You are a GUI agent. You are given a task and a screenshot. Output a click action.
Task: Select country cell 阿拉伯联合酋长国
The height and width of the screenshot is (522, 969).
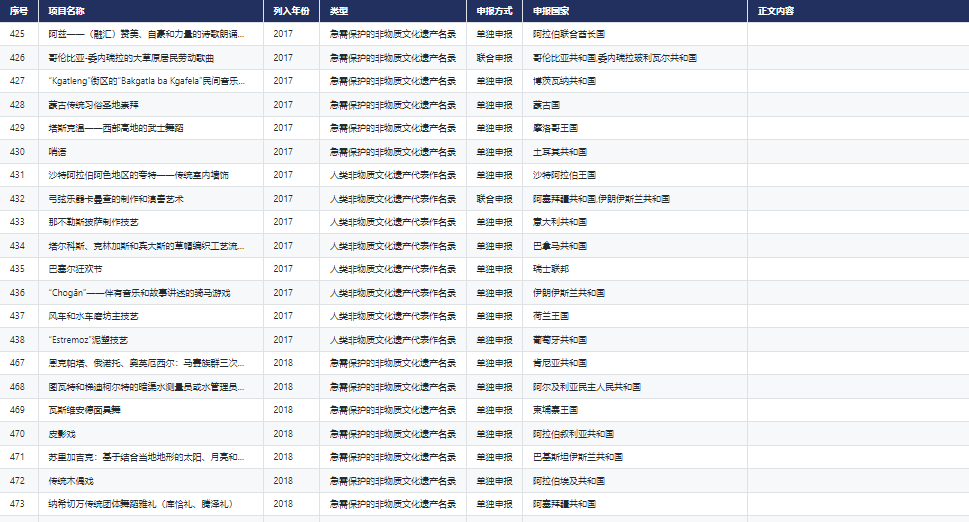[x=569, y=34]
